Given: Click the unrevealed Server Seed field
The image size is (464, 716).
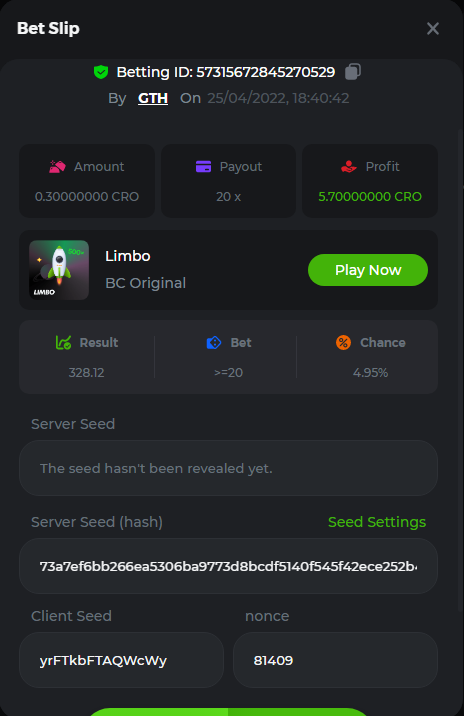Looking at the screenshot, I should (x=228, y=468).
